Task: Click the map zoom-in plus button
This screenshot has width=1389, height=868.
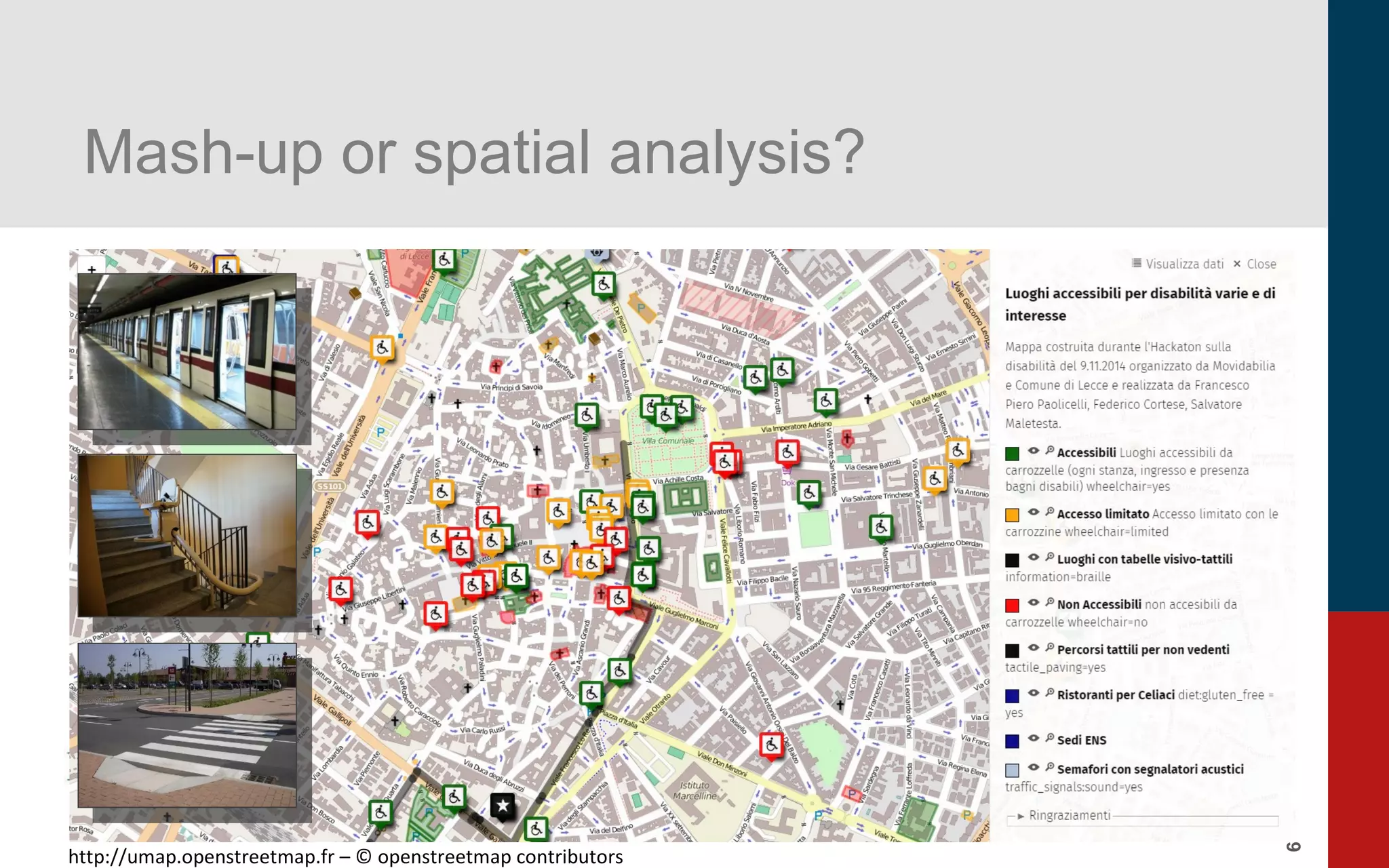Action: click(x=92, y=269)
